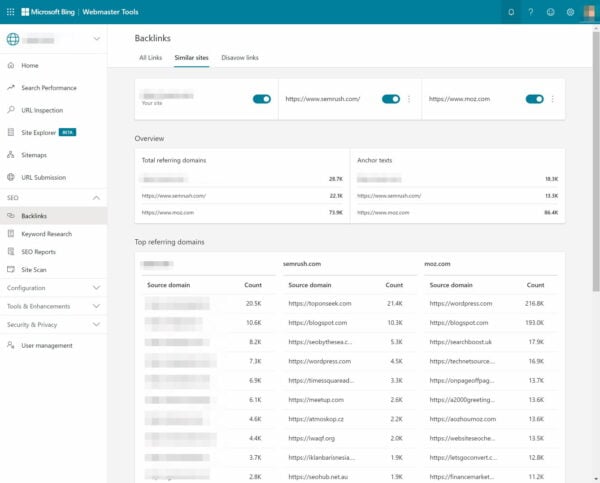The image size is (600, 483).
Task: Expand the Configuration section
Action: (96, 288)
